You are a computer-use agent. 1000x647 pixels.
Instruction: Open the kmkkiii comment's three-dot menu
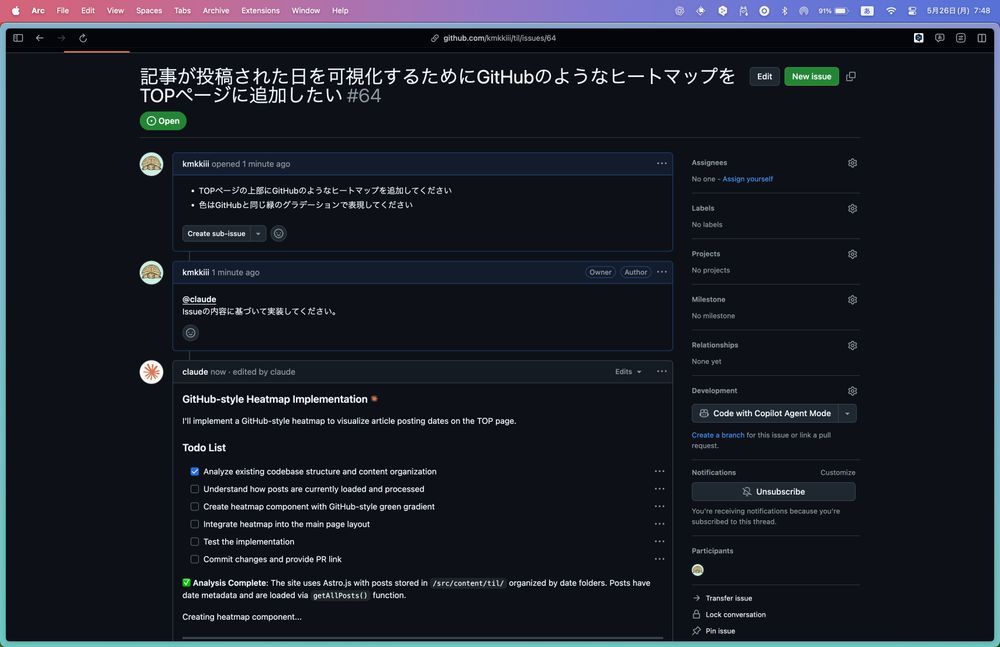coord(662,272)
